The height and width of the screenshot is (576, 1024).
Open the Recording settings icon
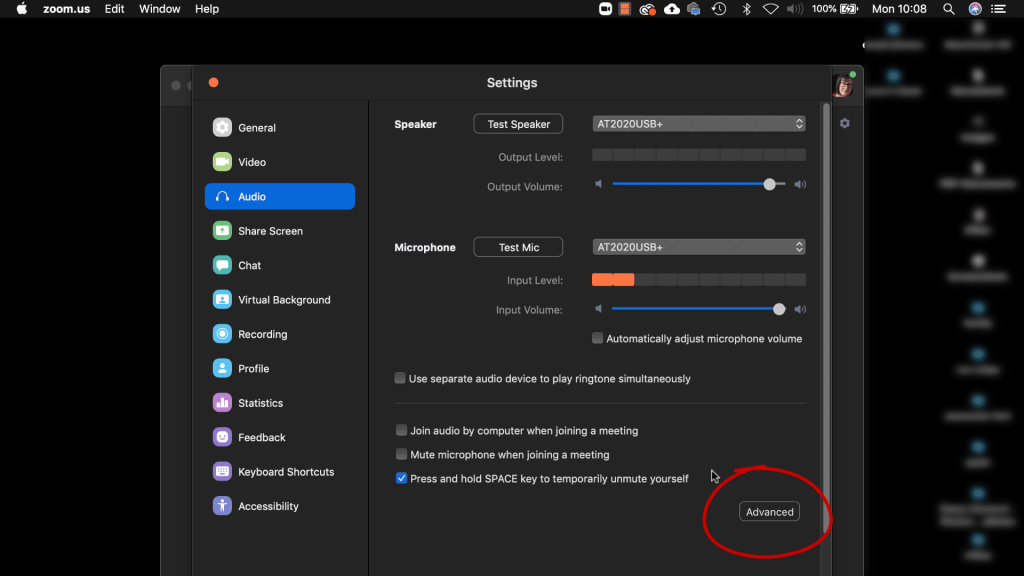pos(222,334)
